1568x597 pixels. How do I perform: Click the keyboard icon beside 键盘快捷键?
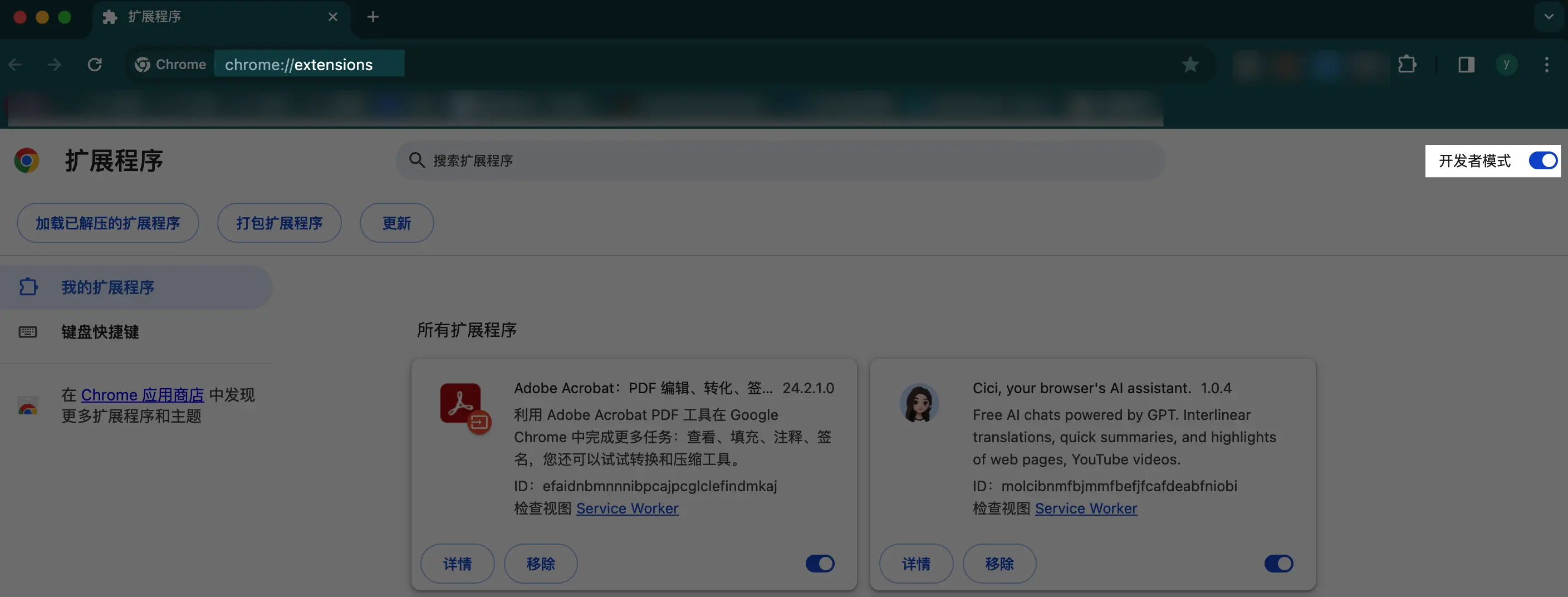28,332
